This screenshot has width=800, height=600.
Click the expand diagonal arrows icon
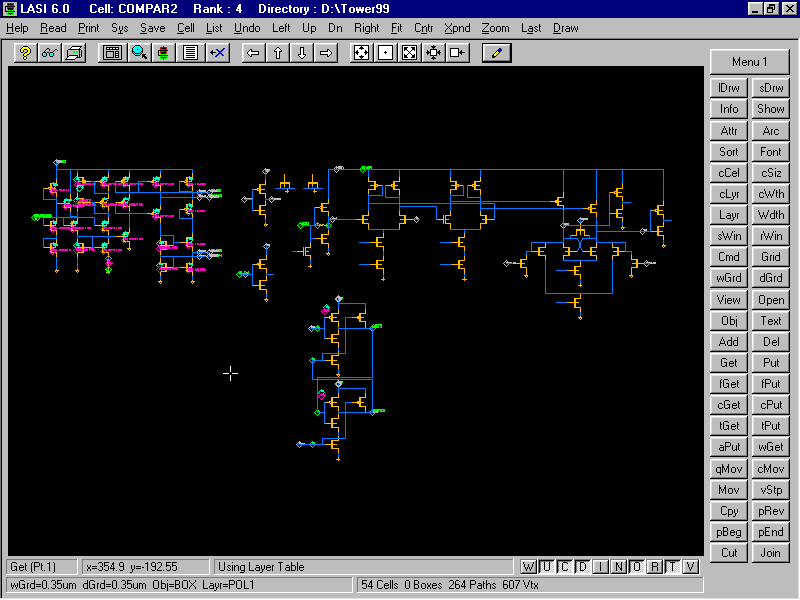[x=410, y=53]
